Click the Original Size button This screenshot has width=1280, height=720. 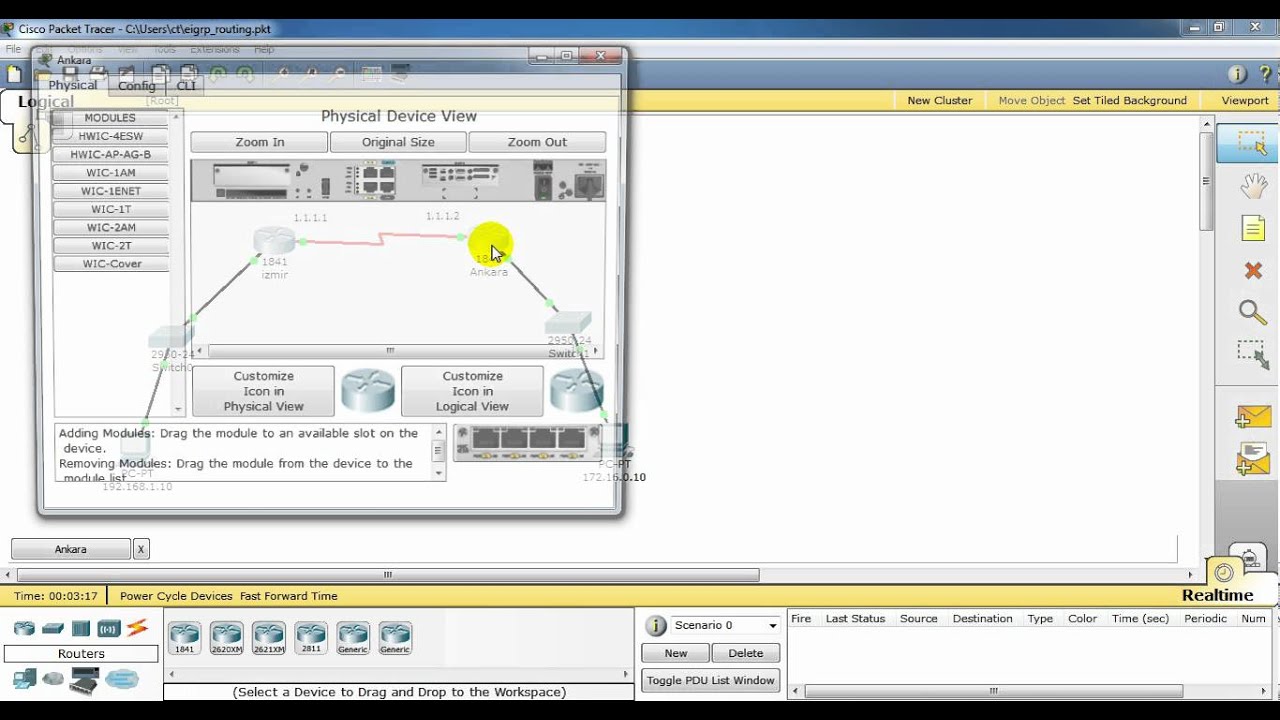click(398, 142)
